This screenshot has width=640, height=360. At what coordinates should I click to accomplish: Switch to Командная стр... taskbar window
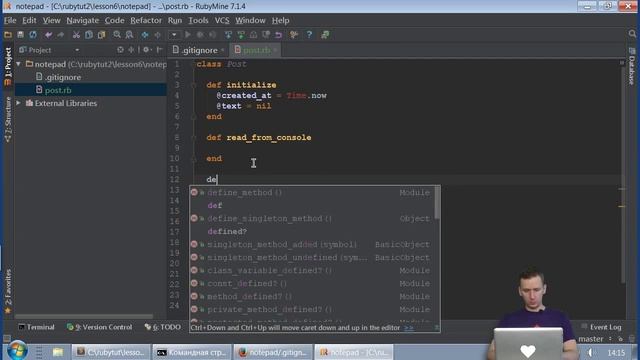(x=192, y=352)
